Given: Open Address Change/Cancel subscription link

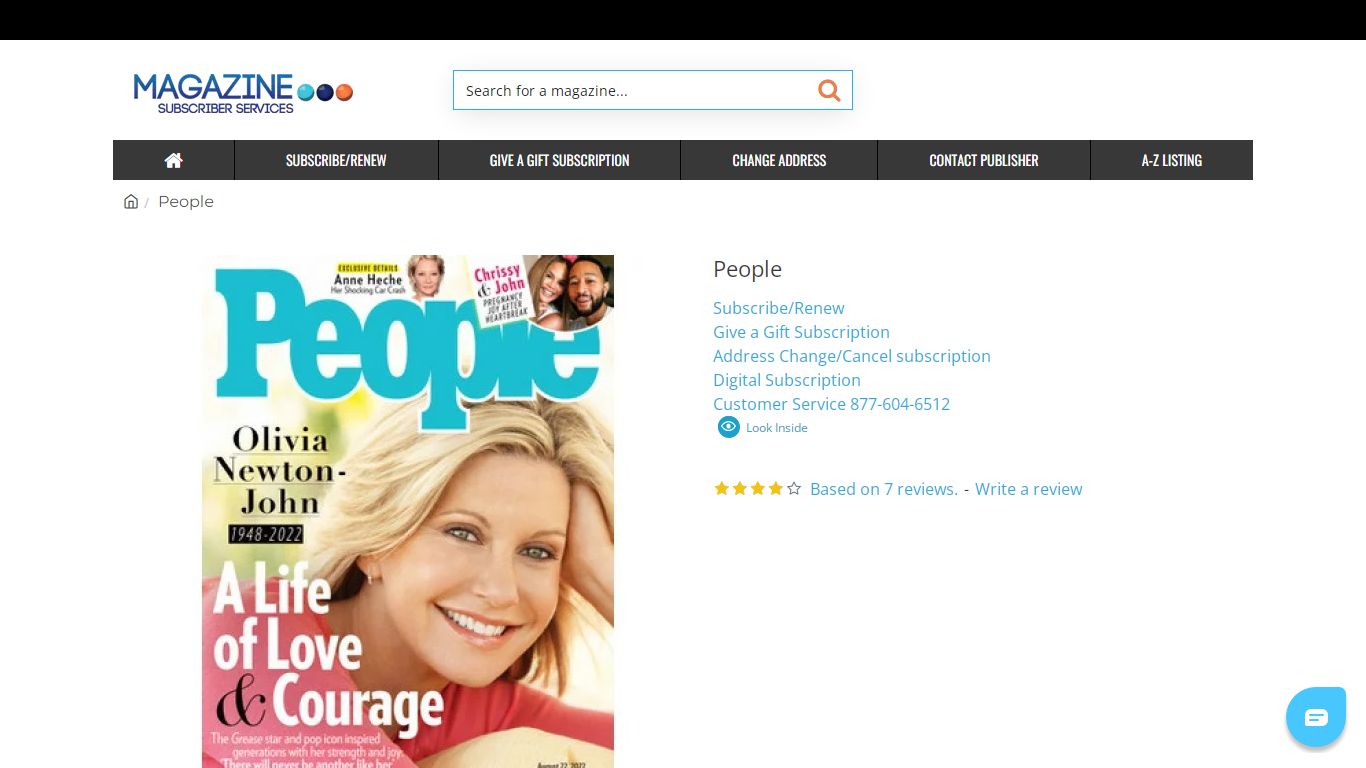Looking at the screenshot, I should [852, 356].
